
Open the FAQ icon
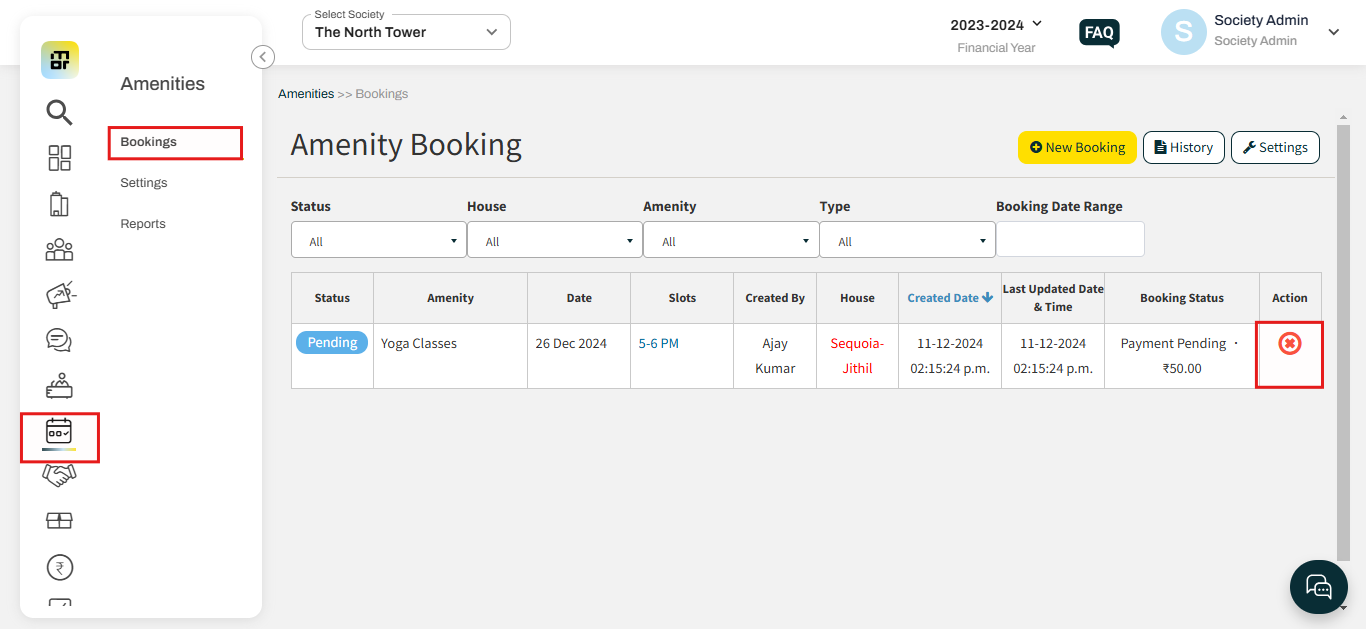(1099, 33)
